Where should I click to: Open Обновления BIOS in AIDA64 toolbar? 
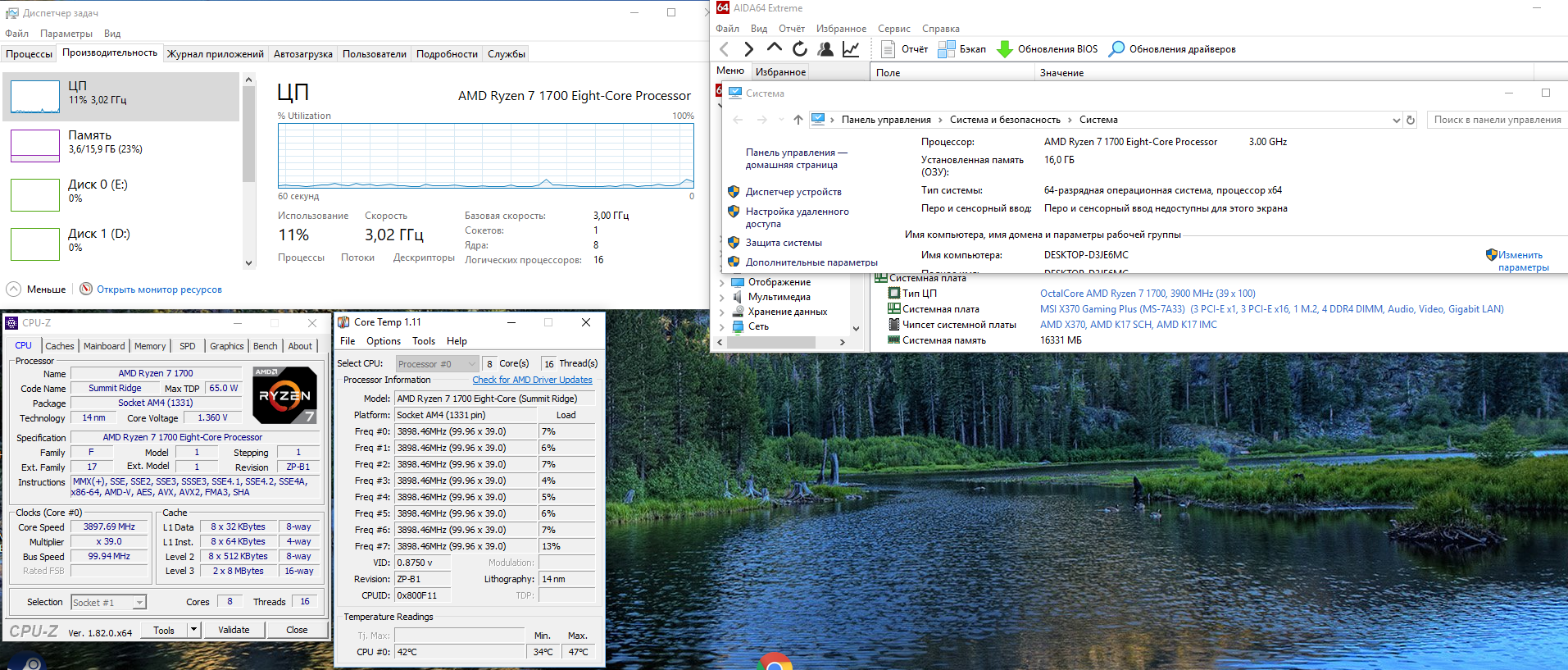coord(1048,49)
